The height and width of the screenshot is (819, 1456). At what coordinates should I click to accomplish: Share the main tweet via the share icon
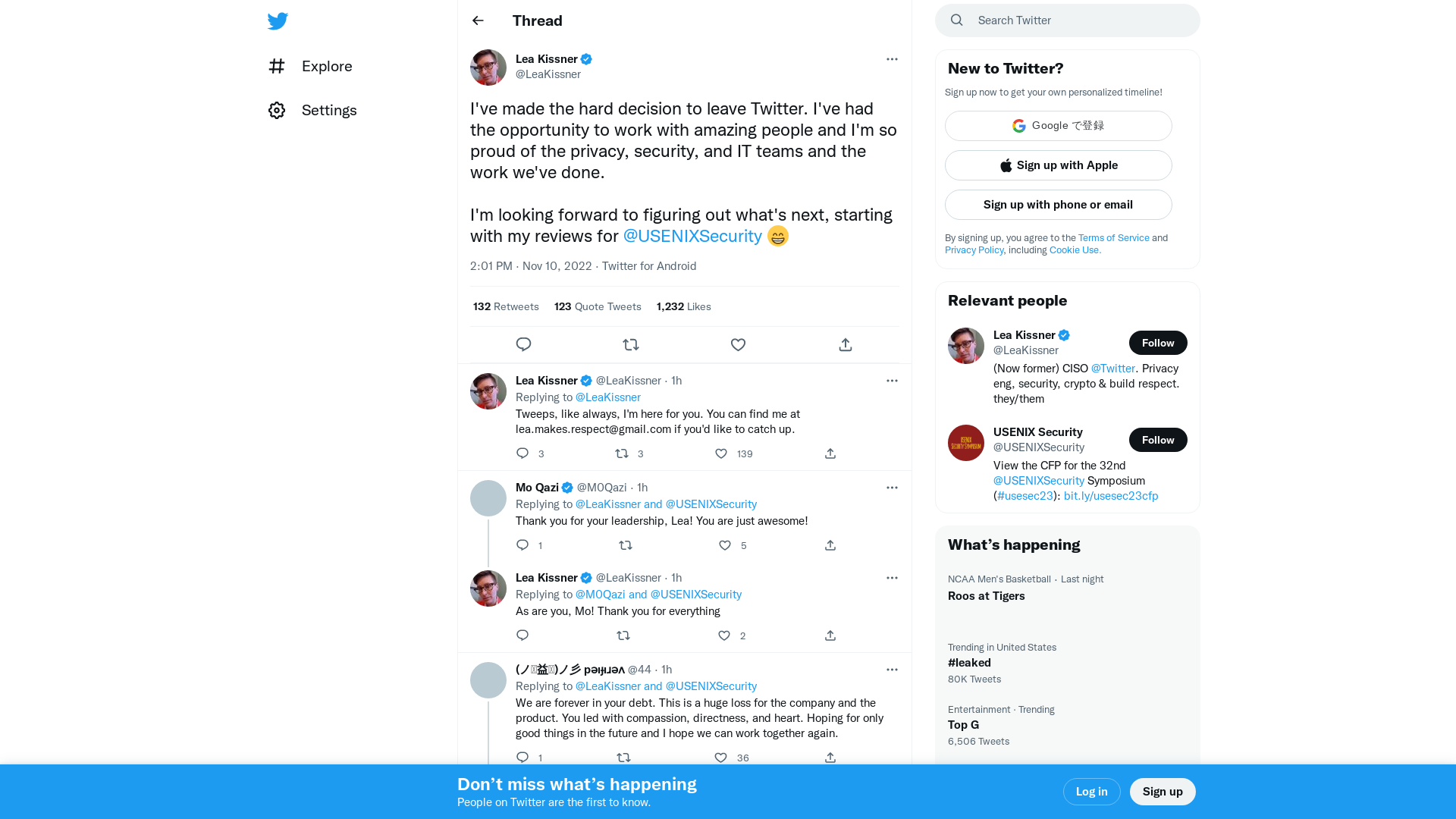click(845, 344)
